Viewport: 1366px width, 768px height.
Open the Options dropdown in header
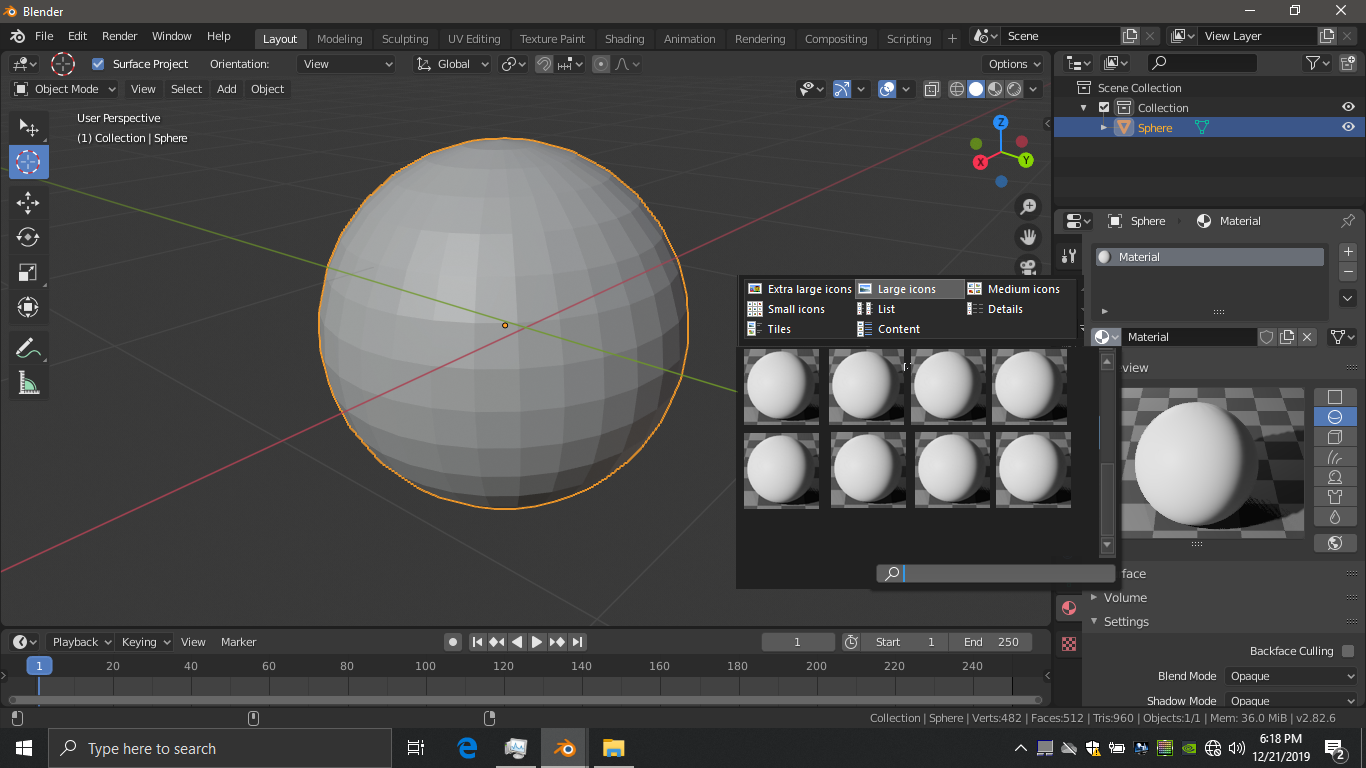coord(1014,64)
